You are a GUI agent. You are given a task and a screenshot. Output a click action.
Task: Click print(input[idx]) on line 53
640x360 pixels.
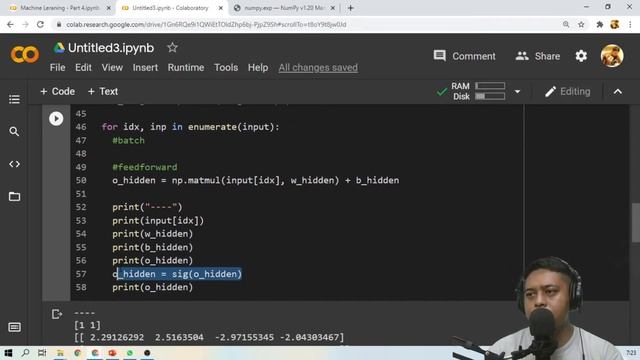click(x=158, y=220)
